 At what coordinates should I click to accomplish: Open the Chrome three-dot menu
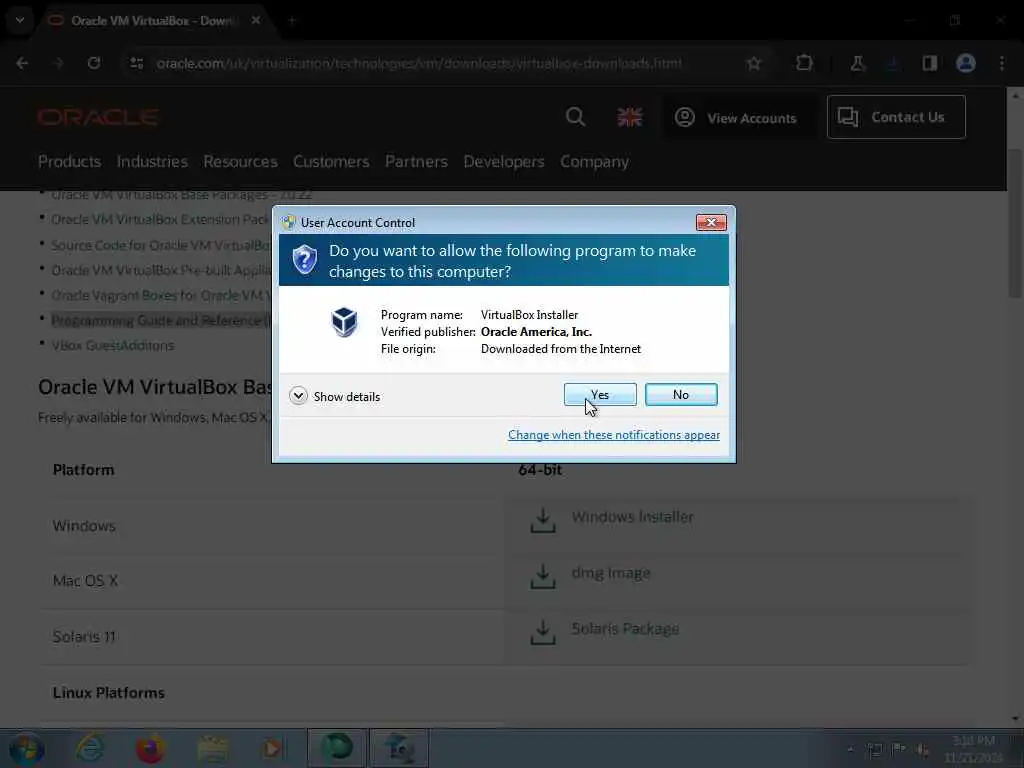tap(1002, 63)
